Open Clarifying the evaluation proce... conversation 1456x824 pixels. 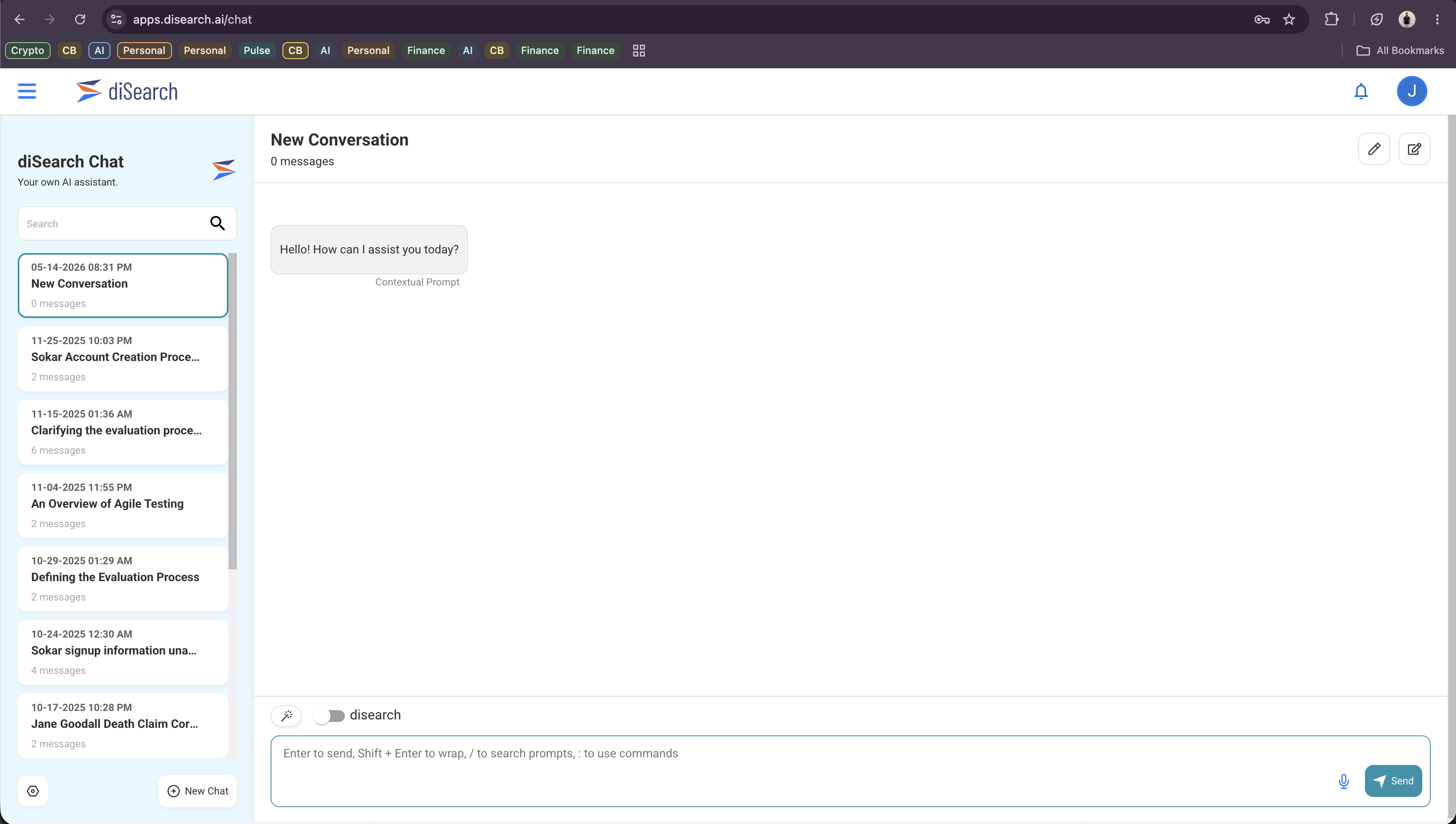123,432
